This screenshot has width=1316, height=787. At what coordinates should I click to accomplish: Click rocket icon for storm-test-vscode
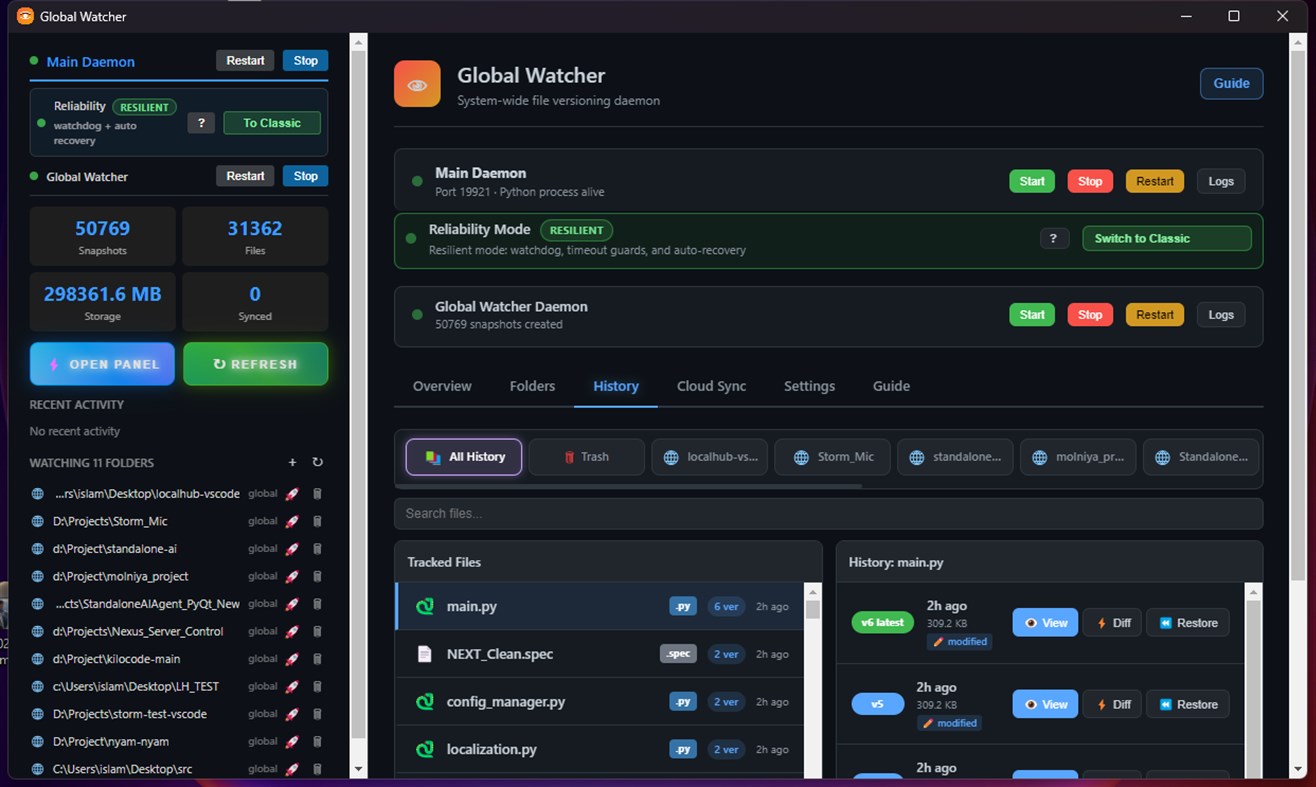coord(292,714)
